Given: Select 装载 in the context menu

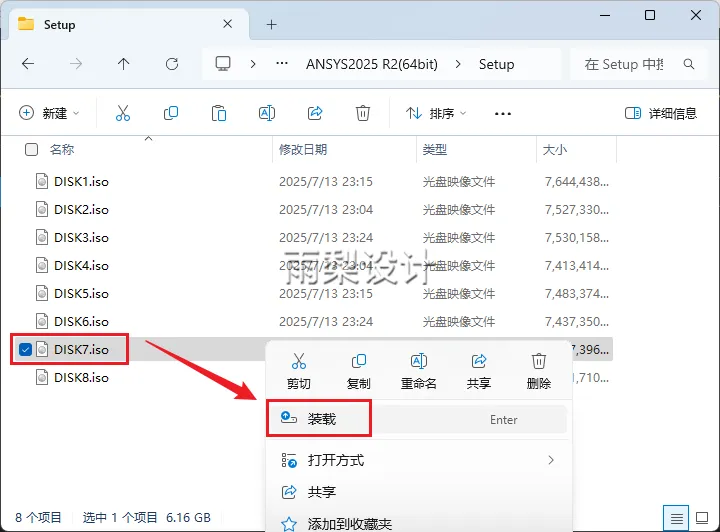Looking at the screenshot, I should coord(416,419).
